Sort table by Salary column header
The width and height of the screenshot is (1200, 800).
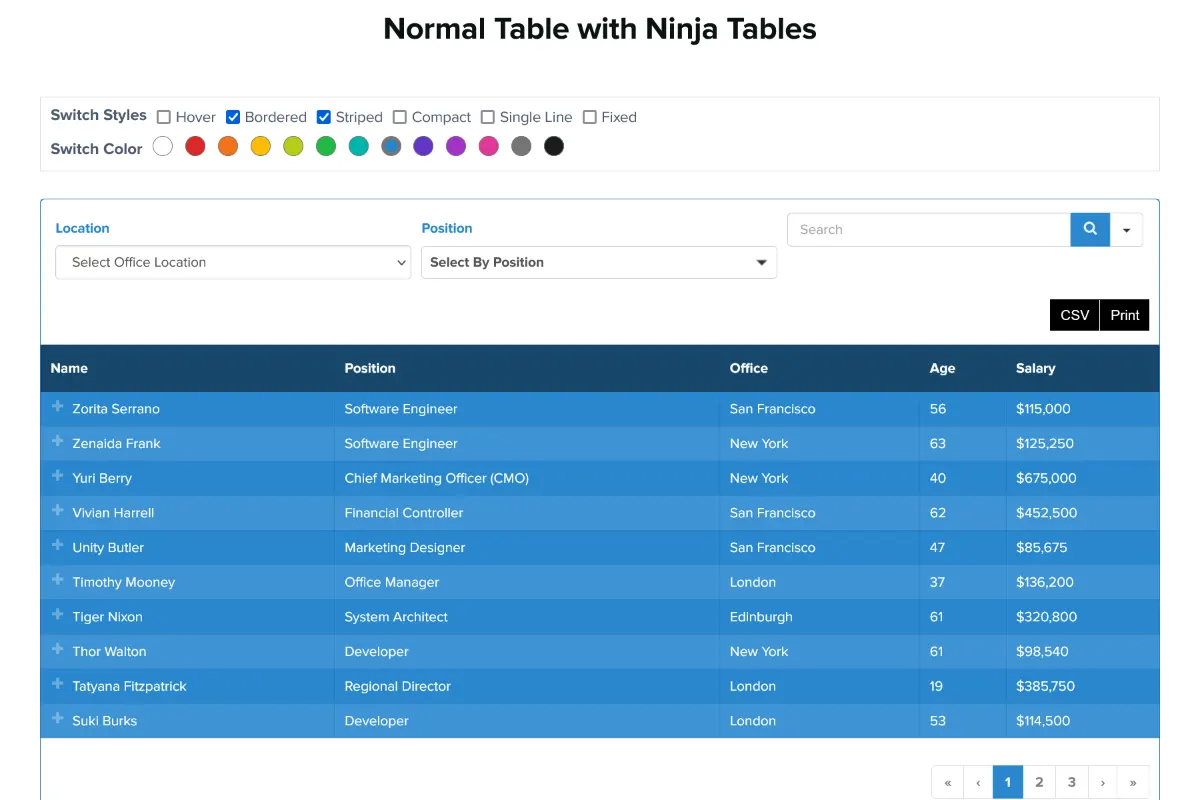[x=1035, y=368]
